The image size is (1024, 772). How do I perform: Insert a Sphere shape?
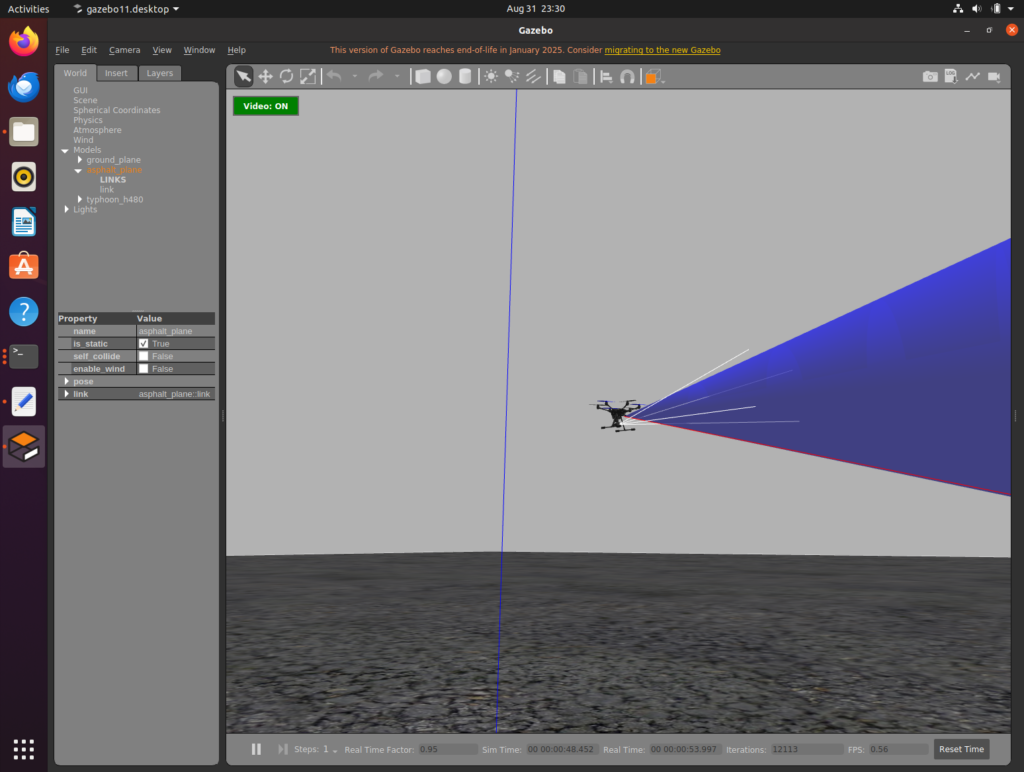(444, 77)
